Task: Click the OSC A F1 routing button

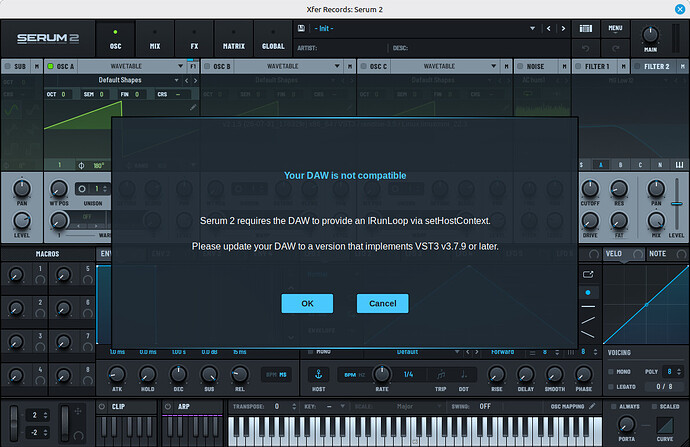Action: pos(193,66)
